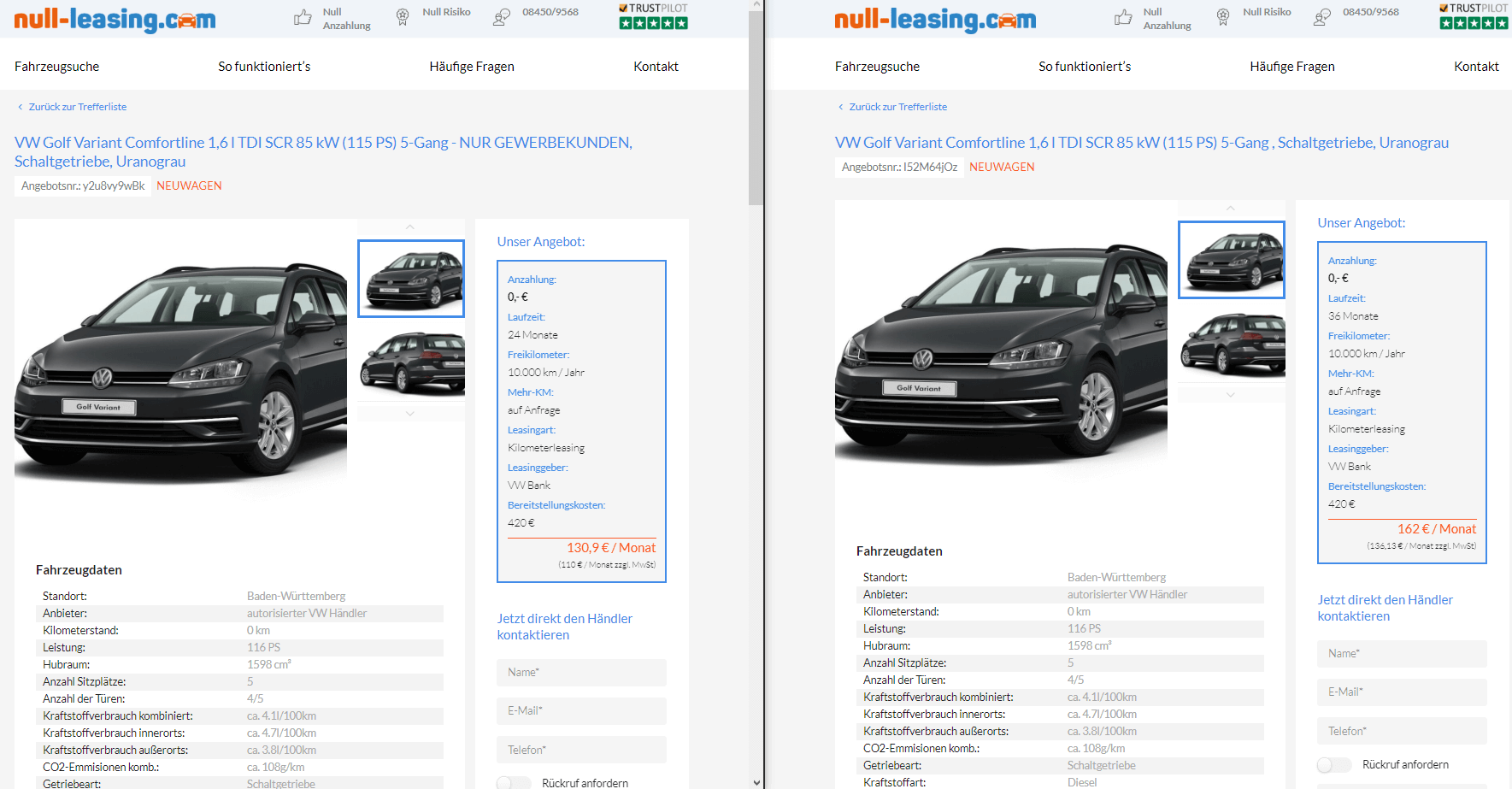The height and width of the screenshot is (789, 1512).
Task: Click Diesel Kraftstoffart value in right window
Action: click(x=1082, y=782)
